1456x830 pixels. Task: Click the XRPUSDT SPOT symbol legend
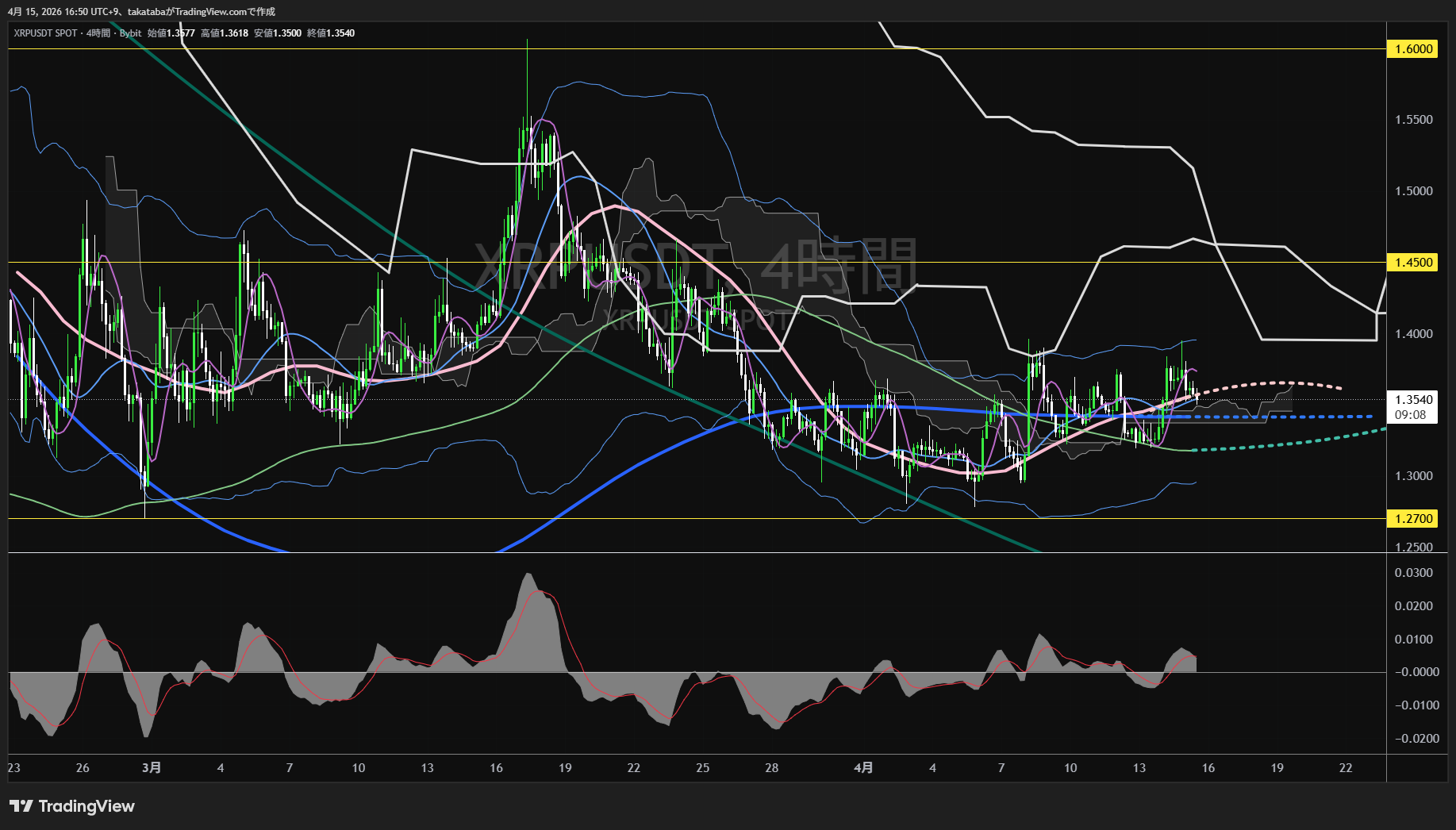click(45, 33)
